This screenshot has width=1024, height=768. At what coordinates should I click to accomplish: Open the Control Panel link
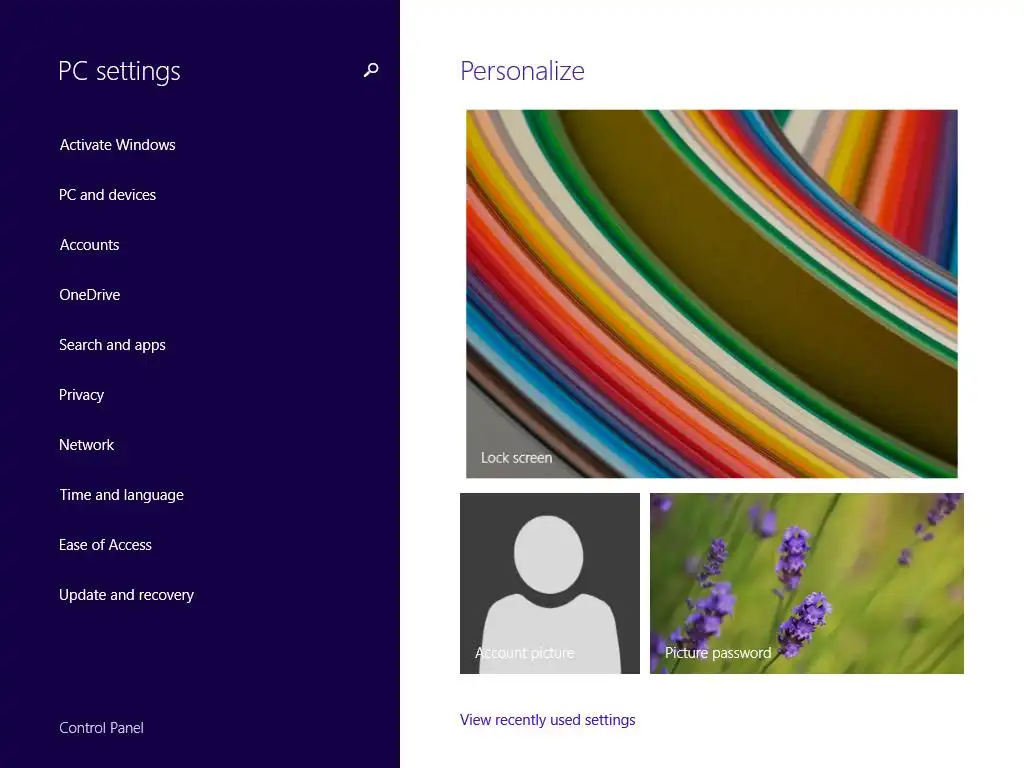point(101,728)
